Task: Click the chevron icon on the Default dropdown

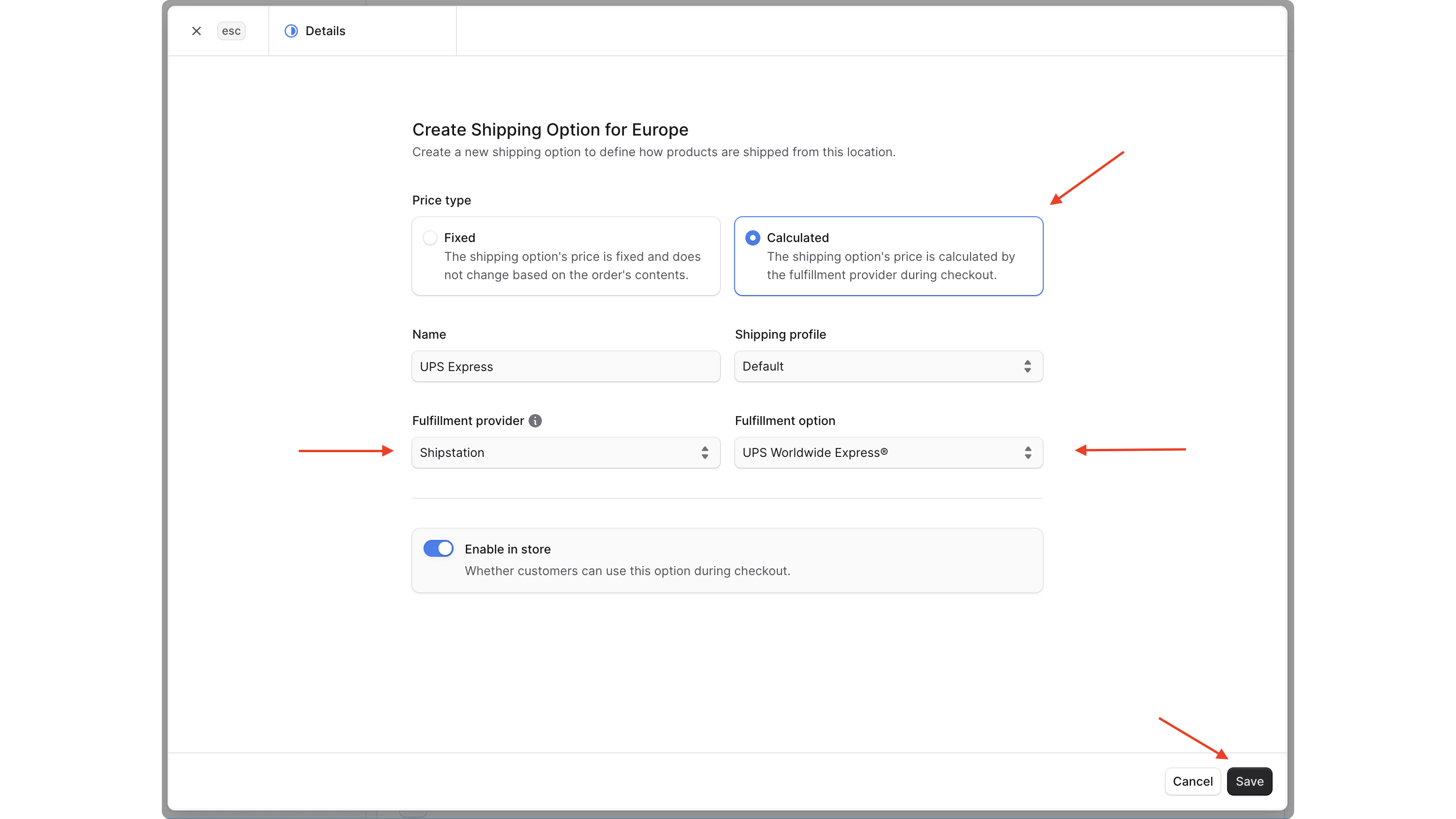Action: (1028, 366)
